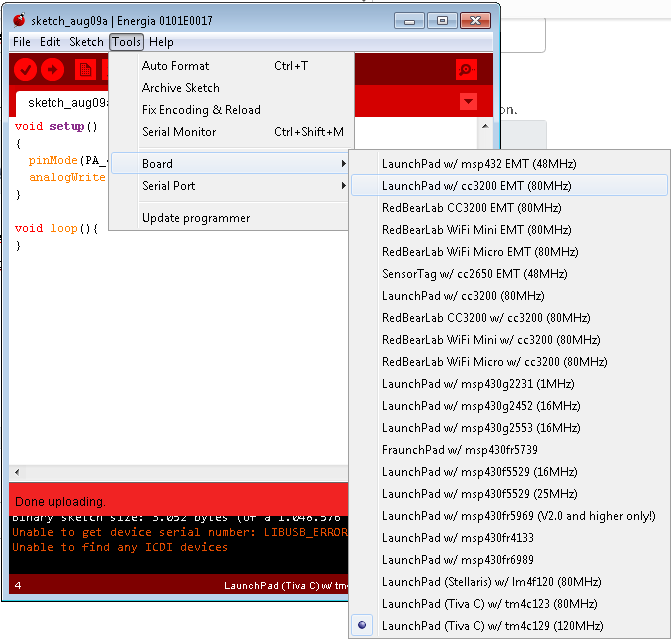Image resolution: width=671 pixels, height=642 pixels.
Task: Select LaunchPad w/ msp430f5529 (25MHz)
Action: [509, 494]
